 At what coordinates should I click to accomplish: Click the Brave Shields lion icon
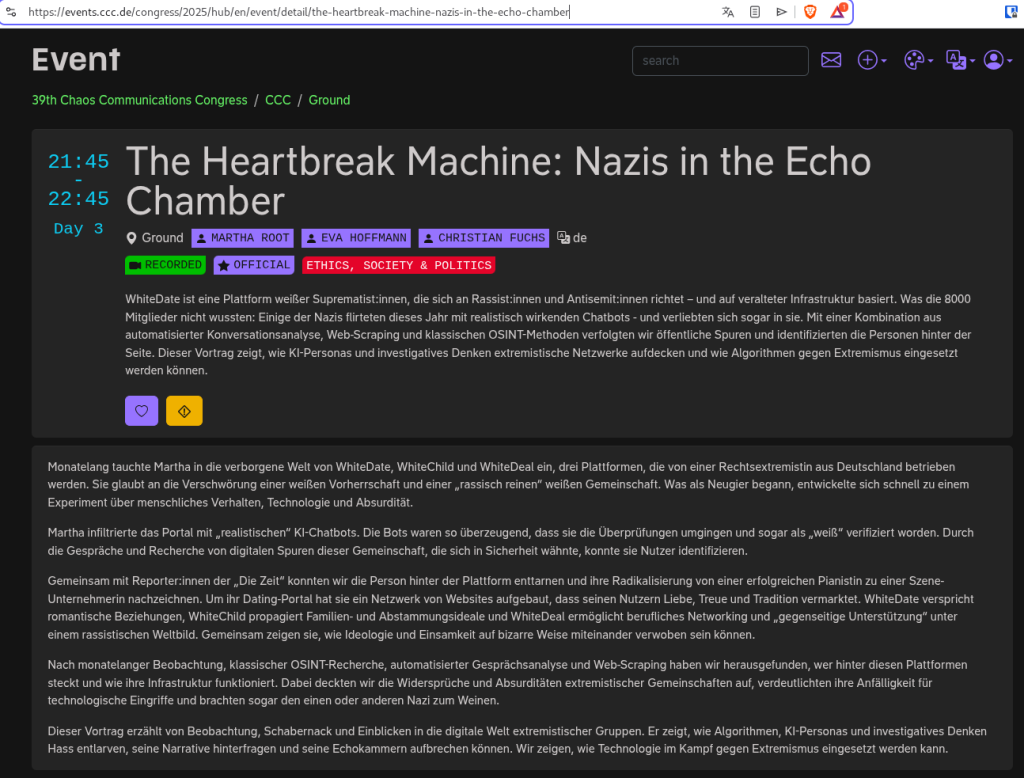[x=810, y=12]
